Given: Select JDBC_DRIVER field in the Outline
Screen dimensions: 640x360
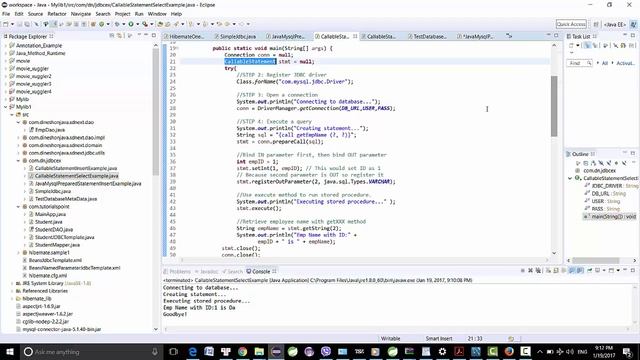Looking at the screenshot, I should coord(607,186).
